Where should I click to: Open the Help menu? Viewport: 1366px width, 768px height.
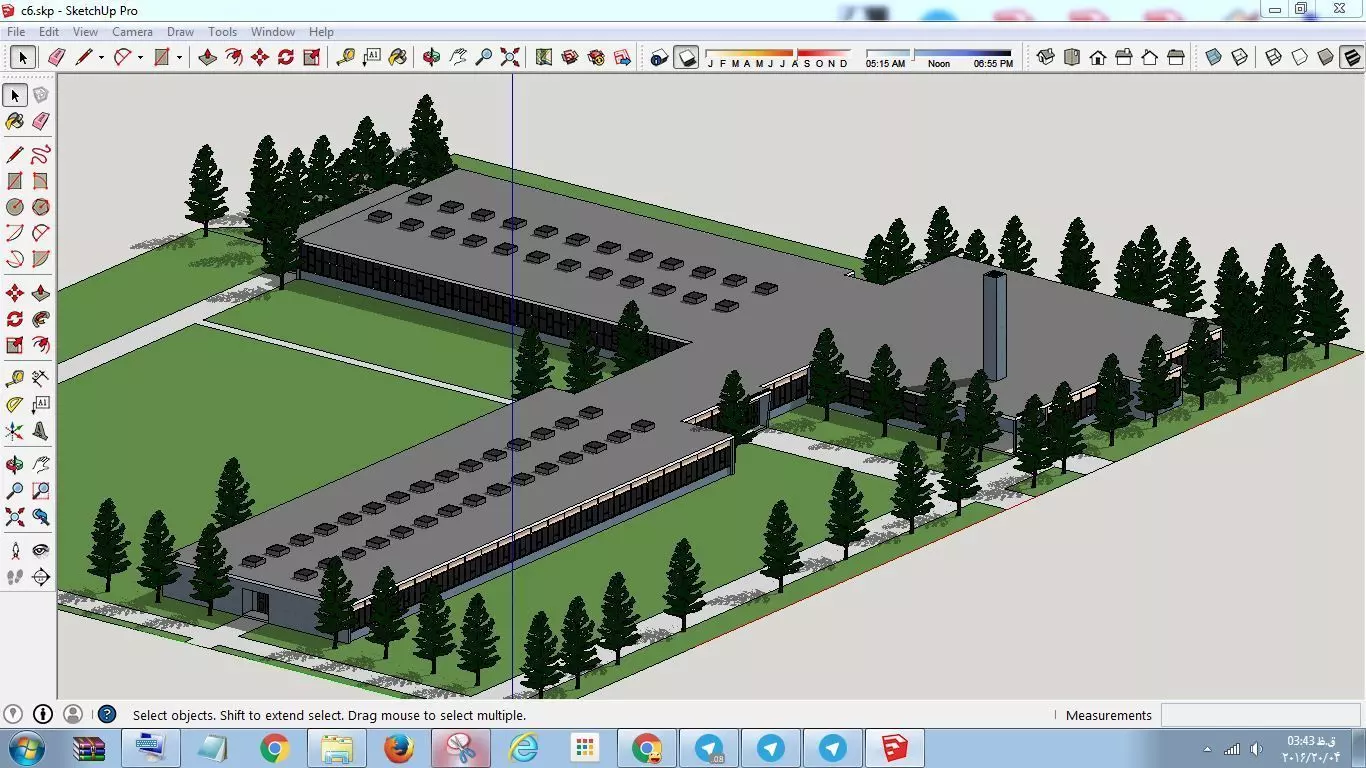[321, 32]
